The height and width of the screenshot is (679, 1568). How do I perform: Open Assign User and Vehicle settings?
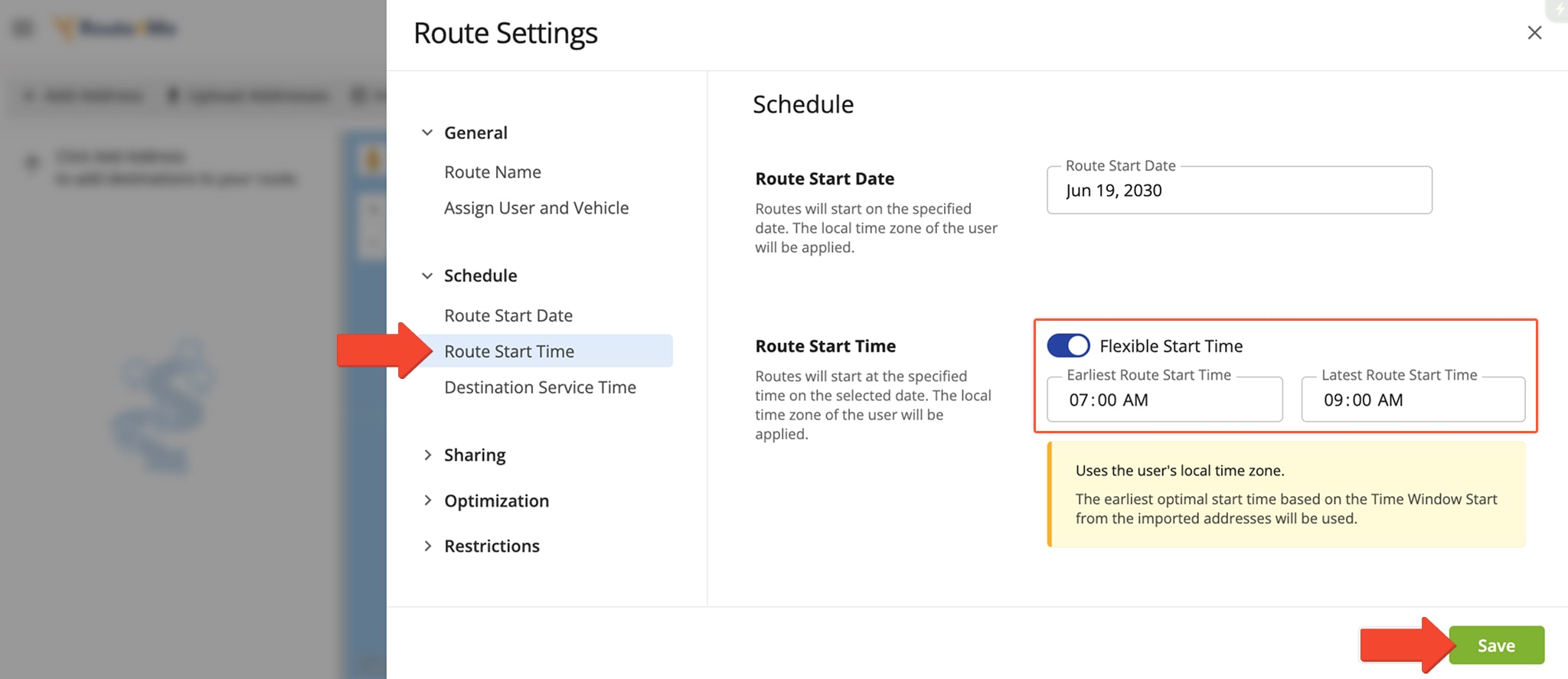tap(536, 208)
